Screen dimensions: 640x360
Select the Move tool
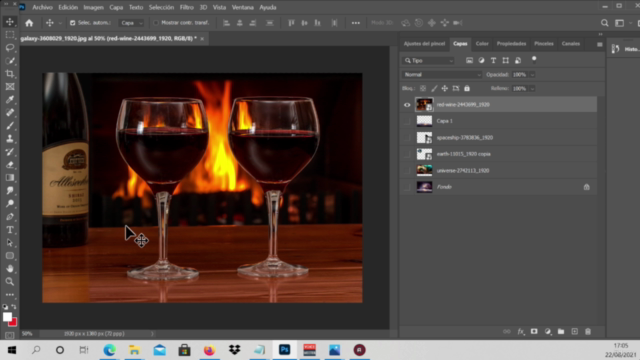pyautogui.click(x=10, y=22)
